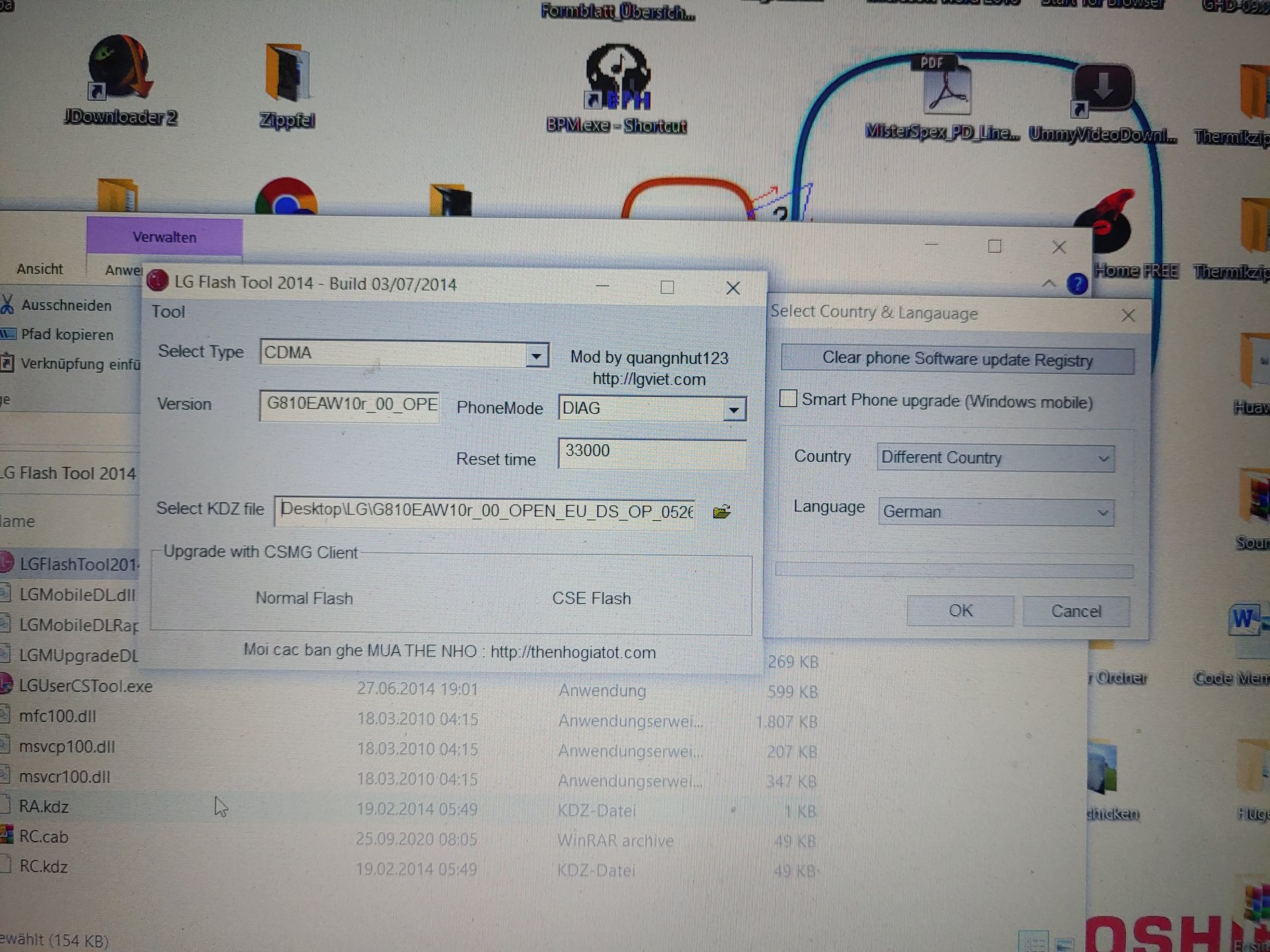
Task: Open the Country dropdown
Action: point(995,457)
